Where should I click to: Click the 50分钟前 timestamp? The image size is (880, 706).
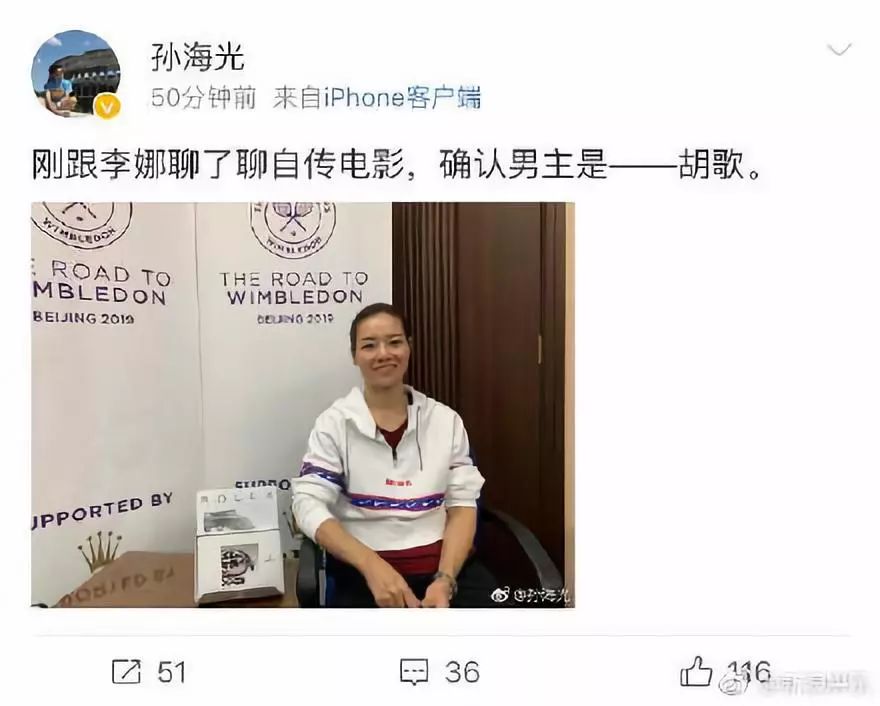tap(203, 98)
